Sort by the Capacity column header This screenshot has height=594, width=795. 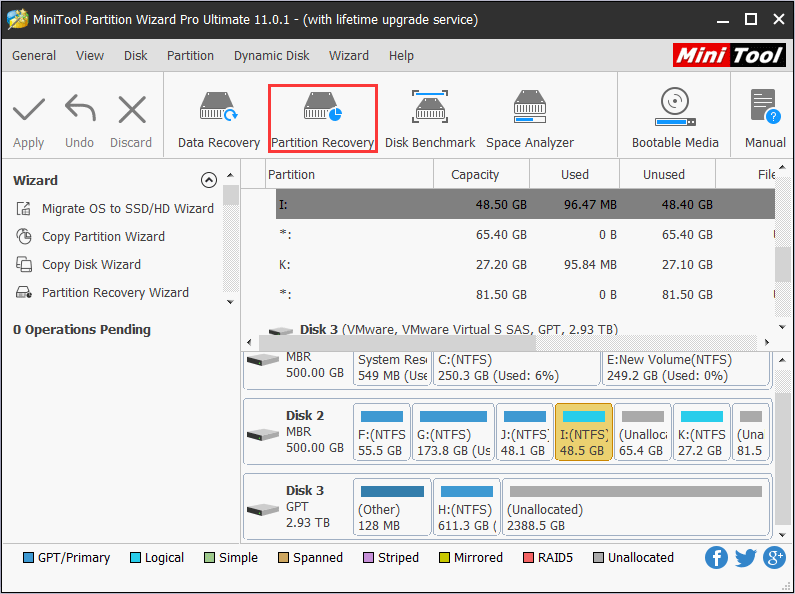[x=481, y=174]
